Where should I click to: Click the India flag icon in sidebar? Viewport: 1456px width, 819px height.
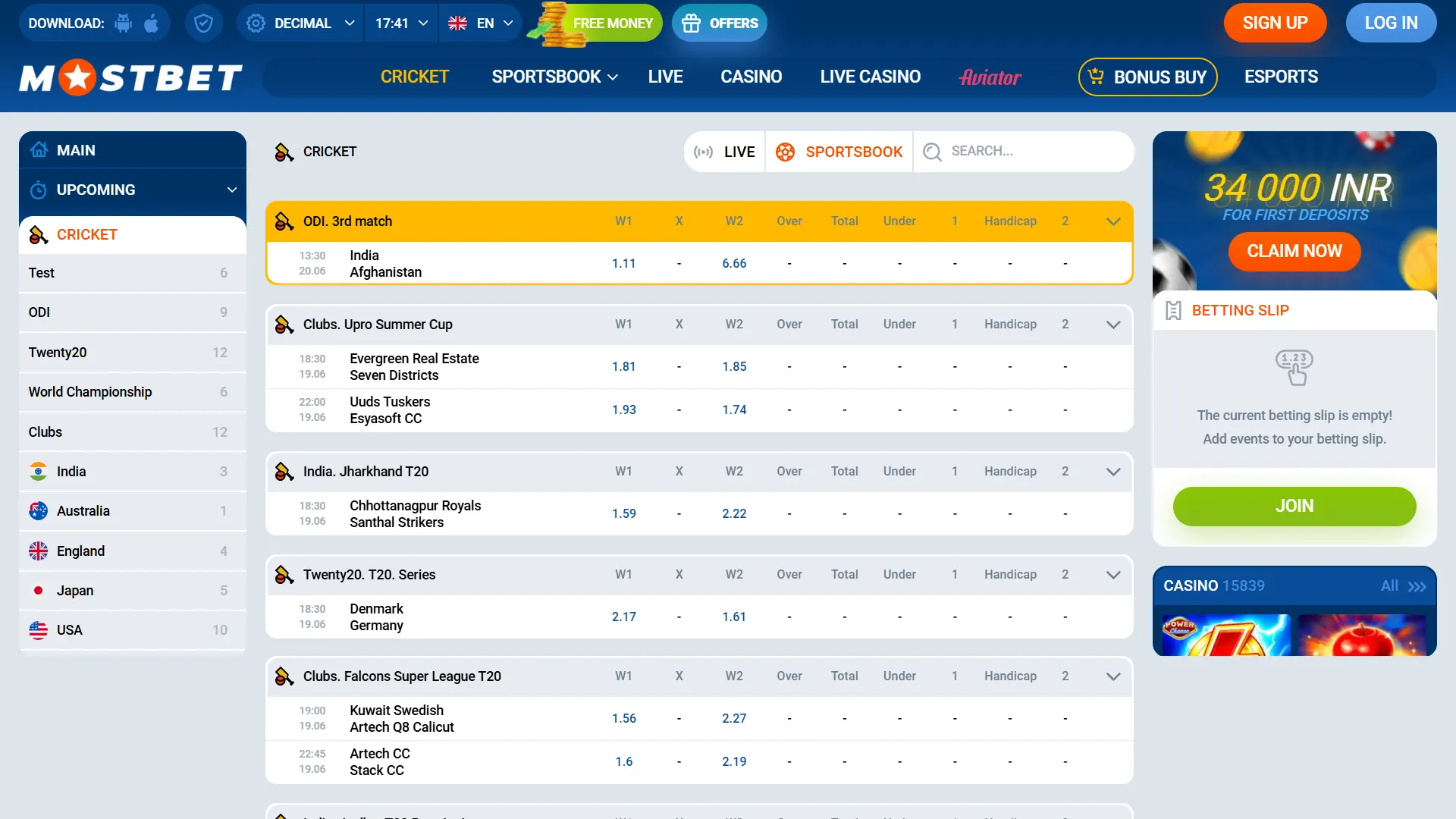tap(38, 471)
